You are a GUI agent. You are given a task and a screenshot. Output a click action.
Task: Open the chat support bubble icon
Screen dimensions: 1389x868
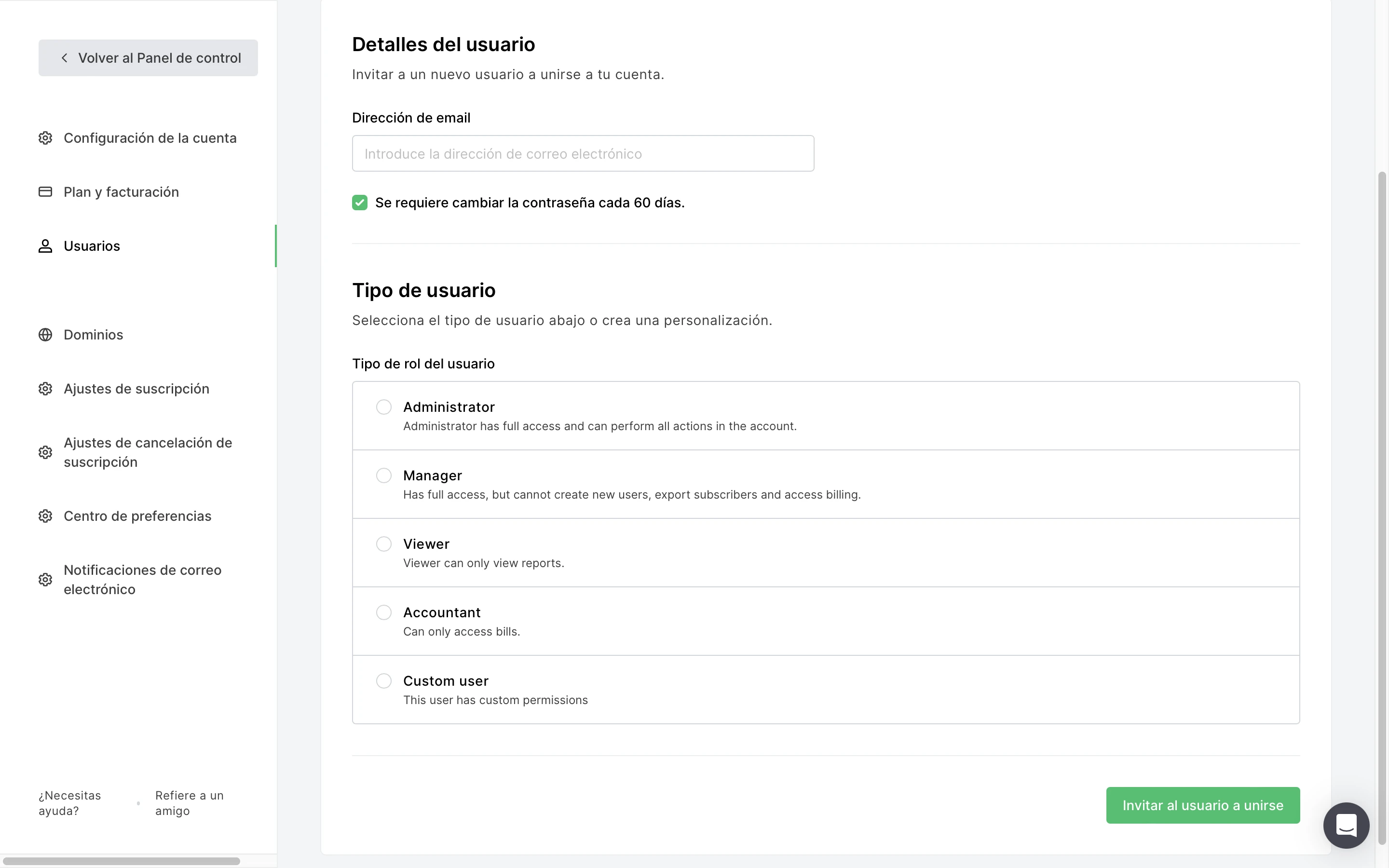click(1346, 825)
